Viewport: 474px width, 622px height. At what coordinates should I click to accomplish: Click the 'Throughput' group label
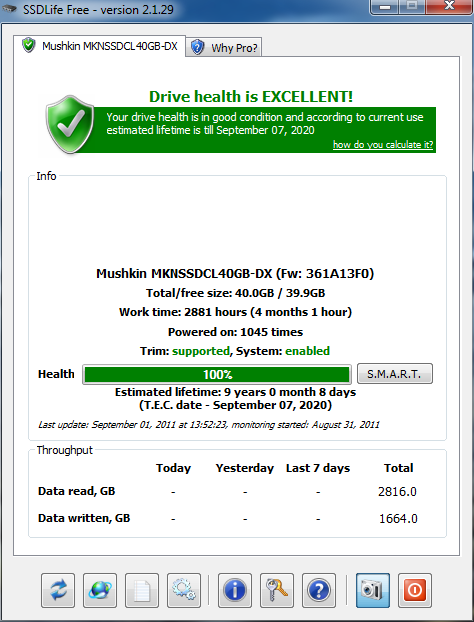pos(65,450)
